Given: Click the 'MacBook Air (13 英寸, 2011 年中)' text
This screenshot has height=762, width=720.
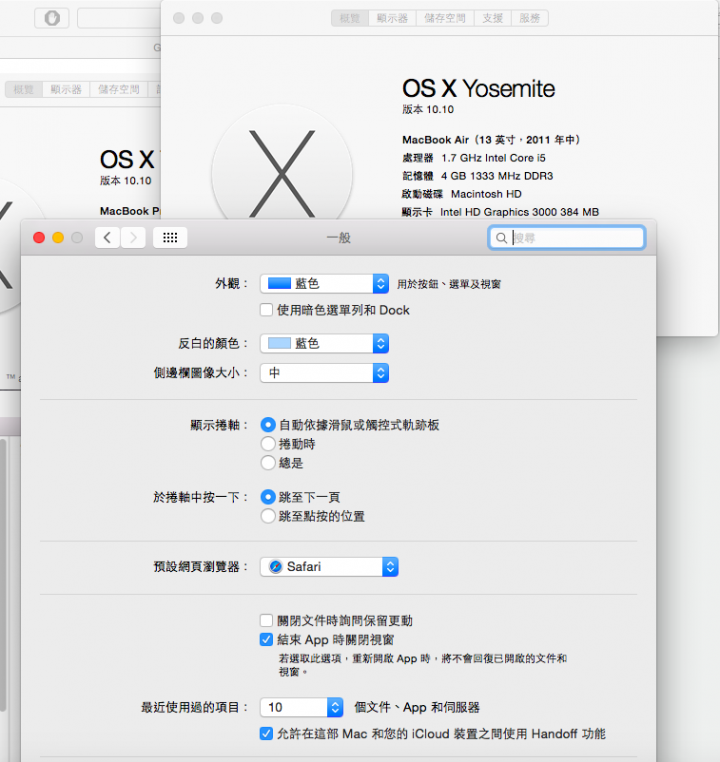Looking at the screenshot, I should point(491,140).
